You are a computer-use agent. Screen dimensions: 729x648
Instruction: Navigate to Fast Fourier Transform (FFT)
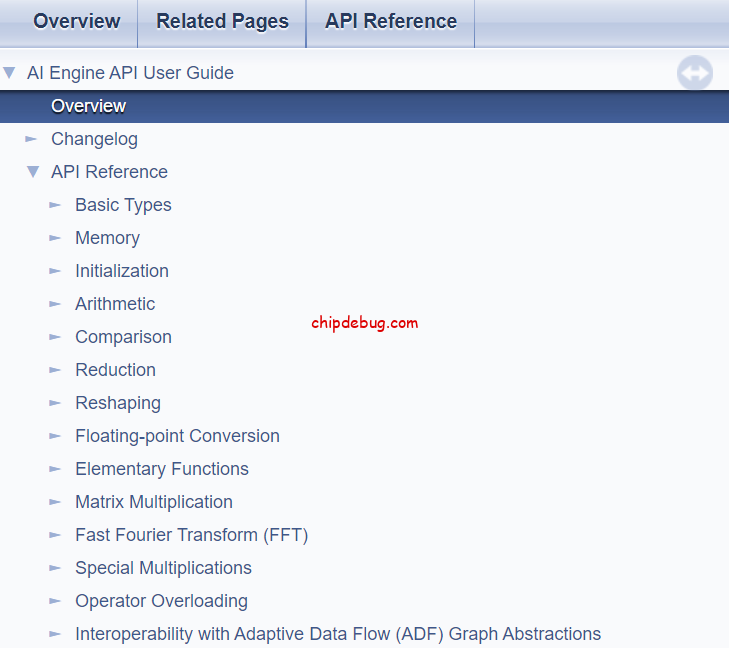[191, 535]
